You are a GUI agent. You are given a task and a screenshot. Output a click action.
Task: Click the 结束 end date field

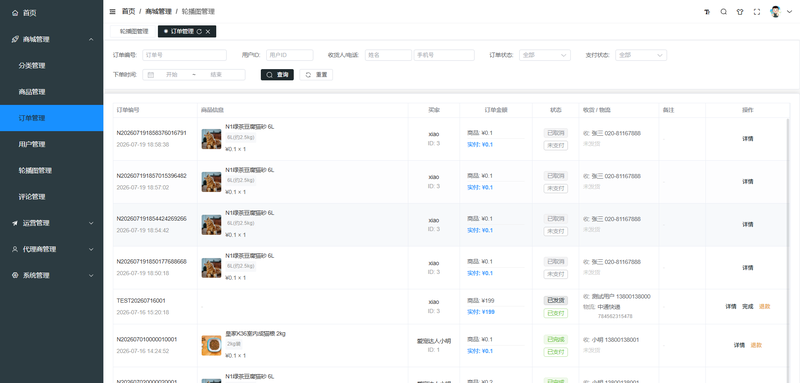point(216,74)
